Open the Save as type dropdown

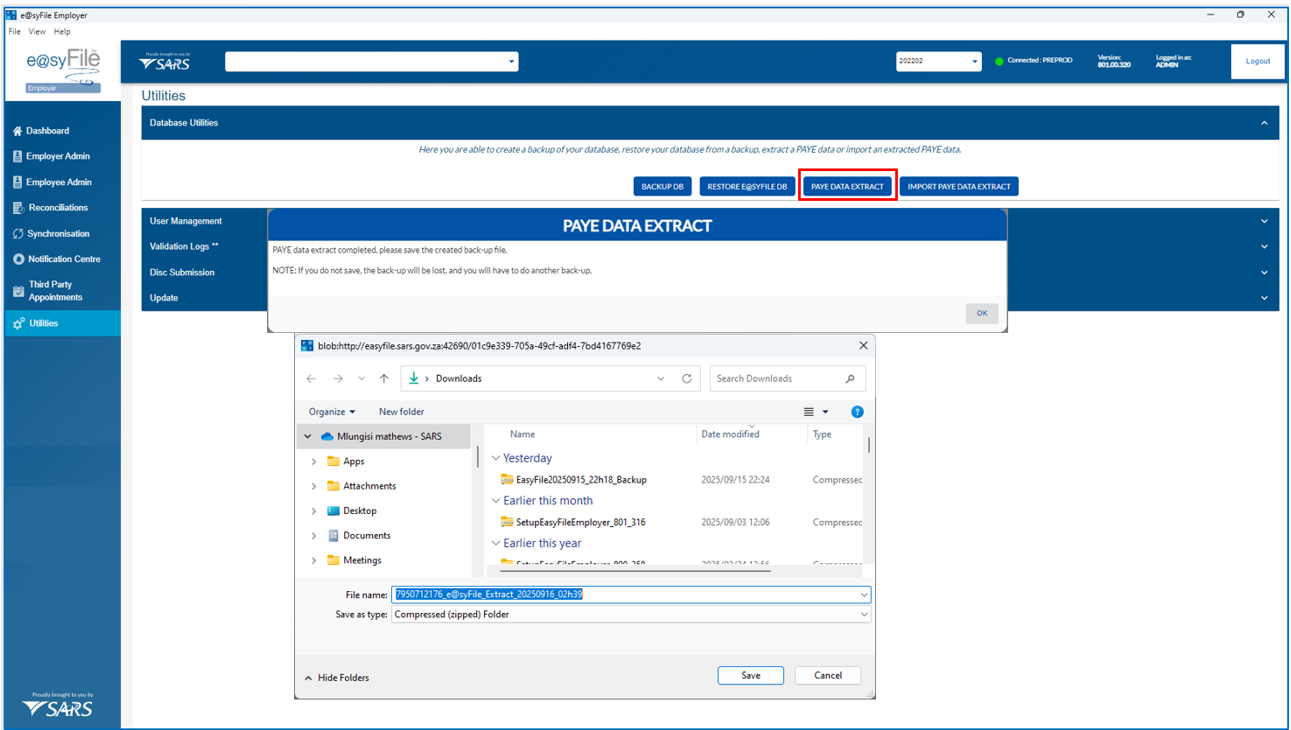(x=864, y=615)
